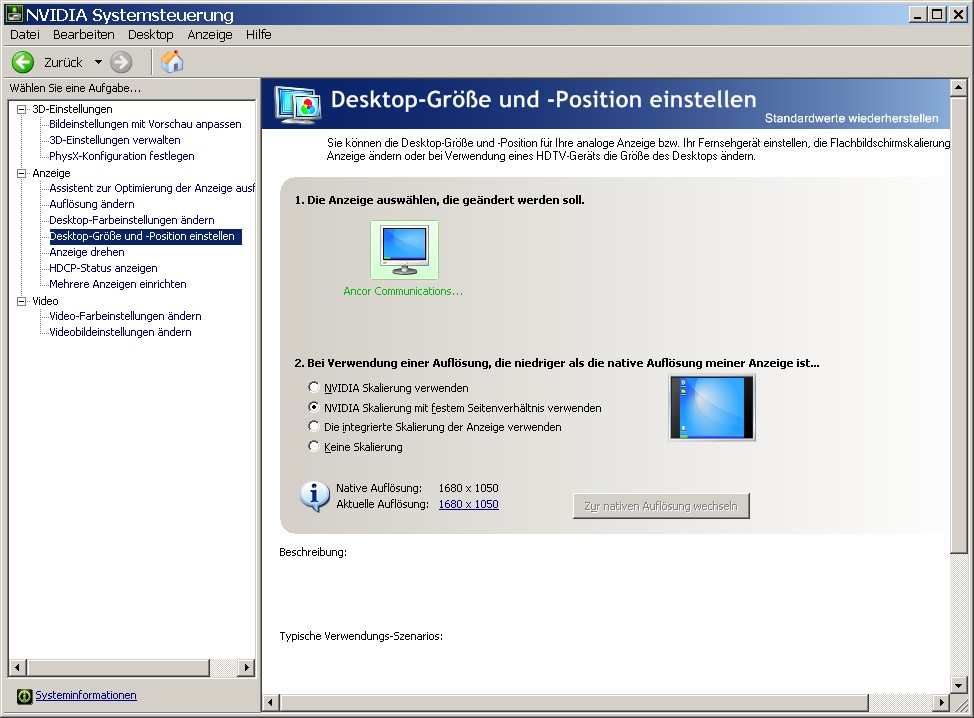Select Keine Skalierung radio button
Screen dimensions: 974x718
(314, 446)
